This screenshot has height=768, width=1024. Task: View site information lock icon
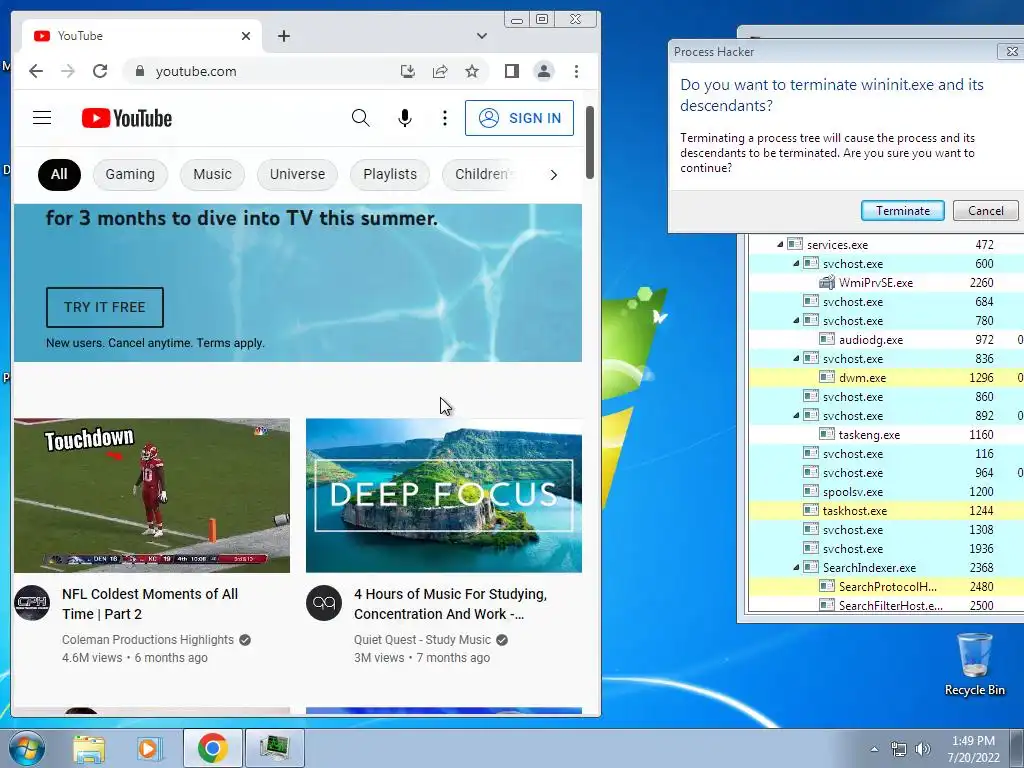139,71
